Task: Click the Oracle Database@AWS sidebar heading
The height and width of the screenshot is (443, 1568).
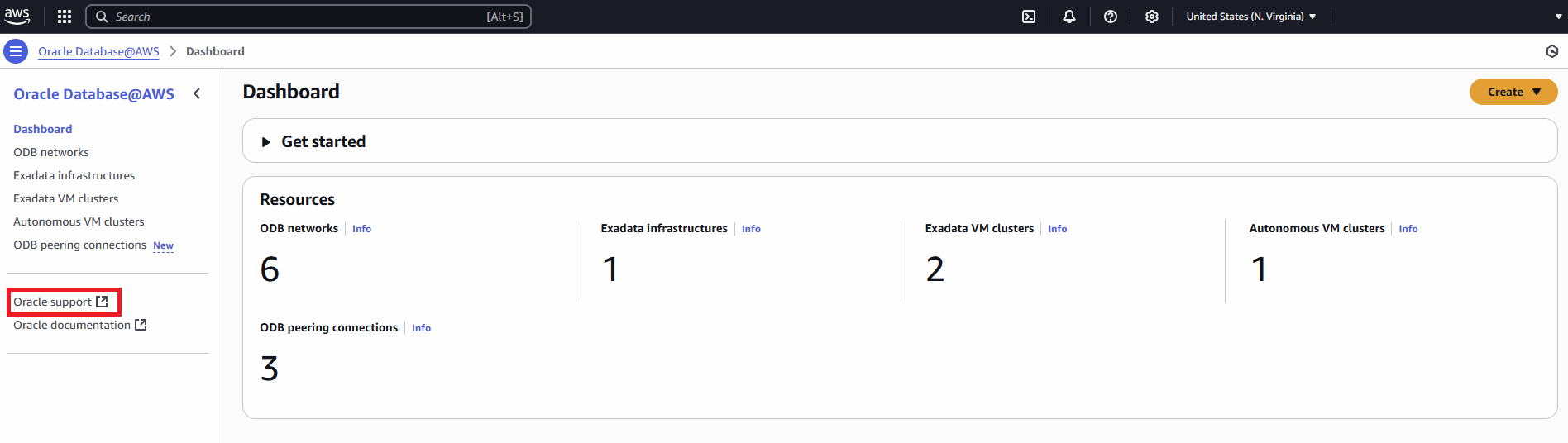Action: coord(93,94)
